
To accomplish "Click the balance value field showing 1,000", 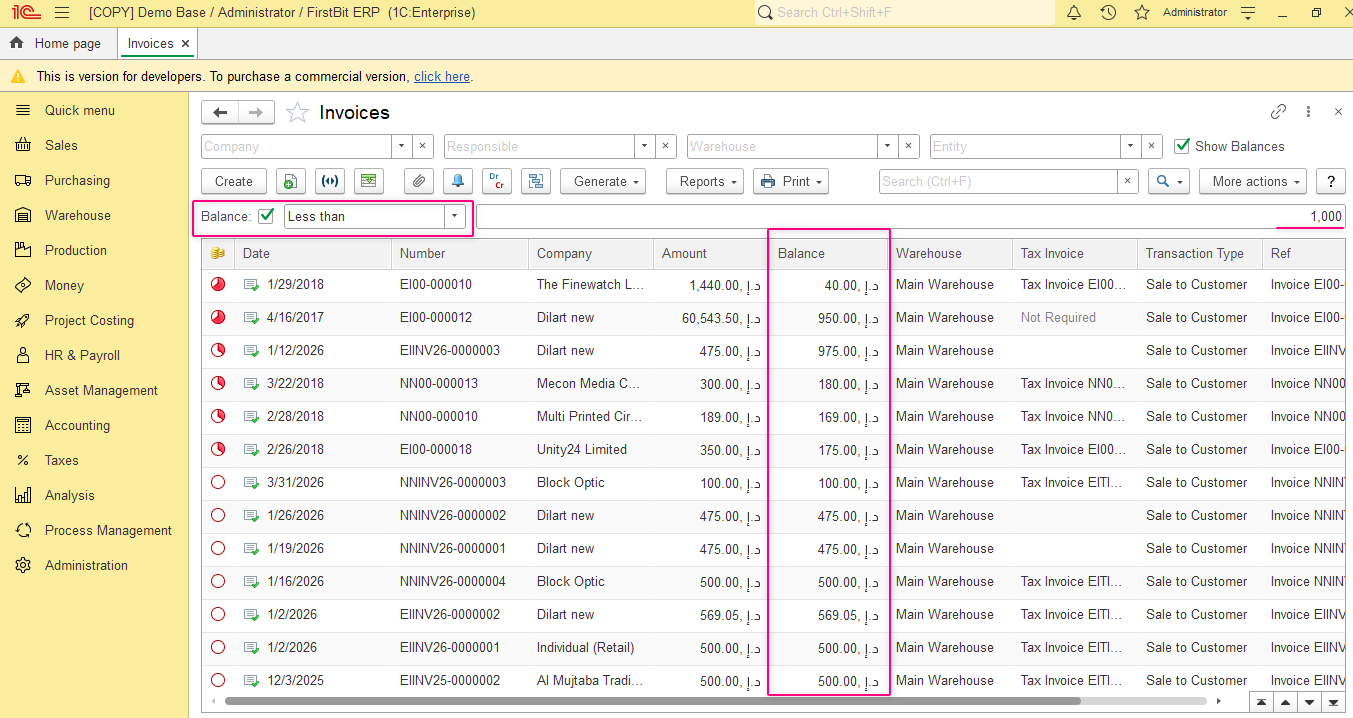I will tap(910, 216).
